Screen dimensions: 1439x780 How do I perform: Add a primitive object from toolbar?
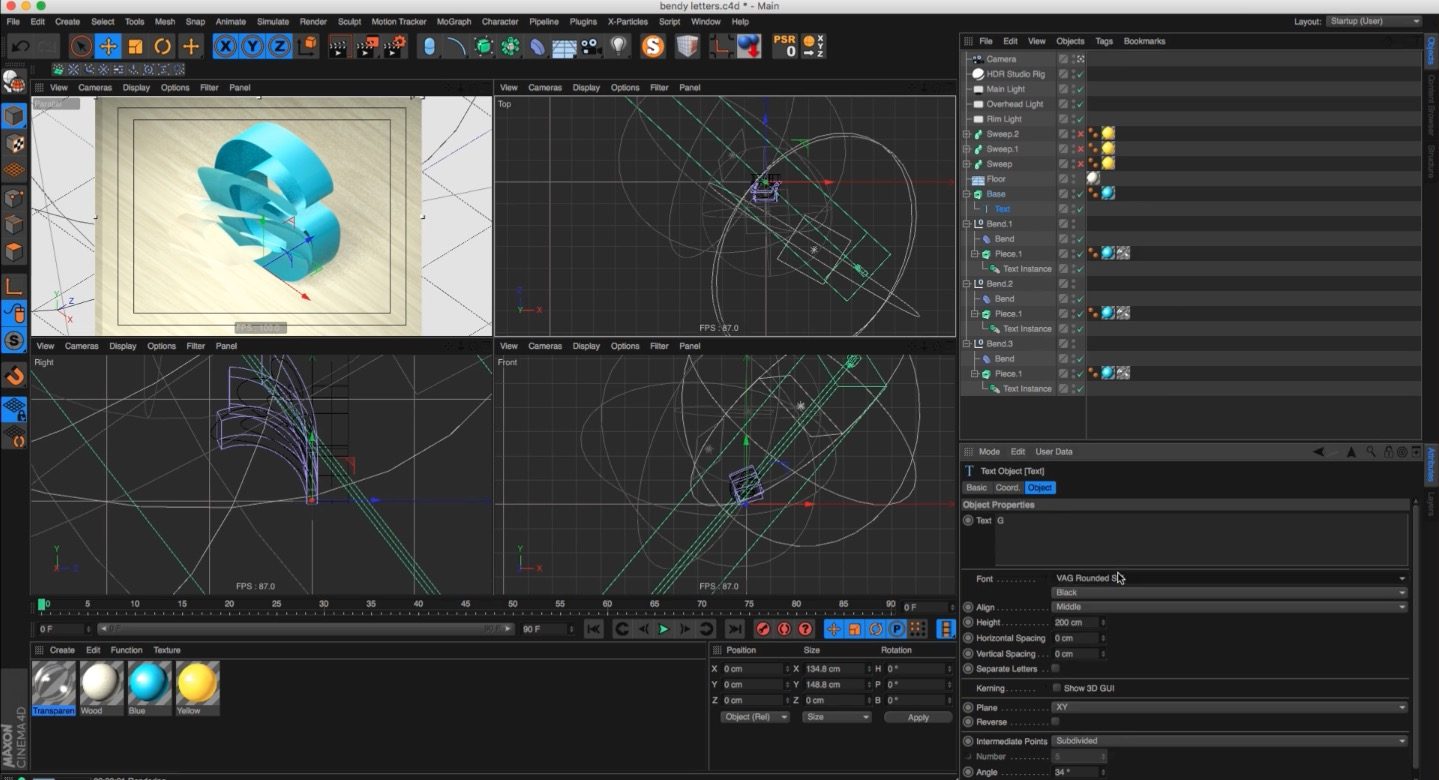429,46
